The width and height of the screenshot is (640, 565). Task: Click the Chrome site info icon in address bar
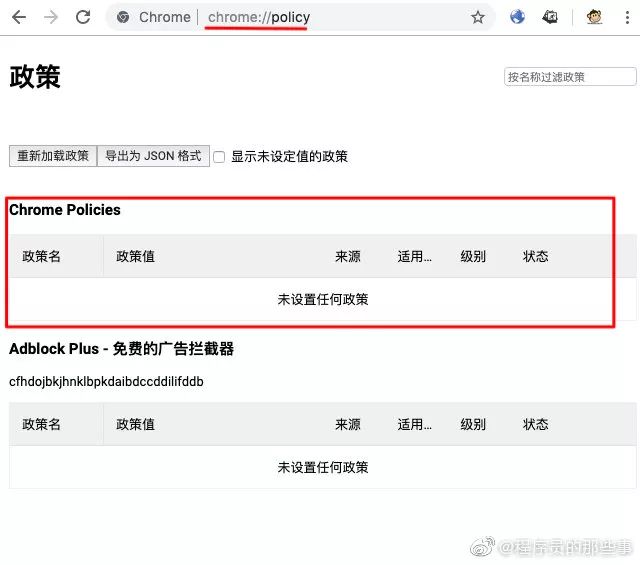[123, 17]
